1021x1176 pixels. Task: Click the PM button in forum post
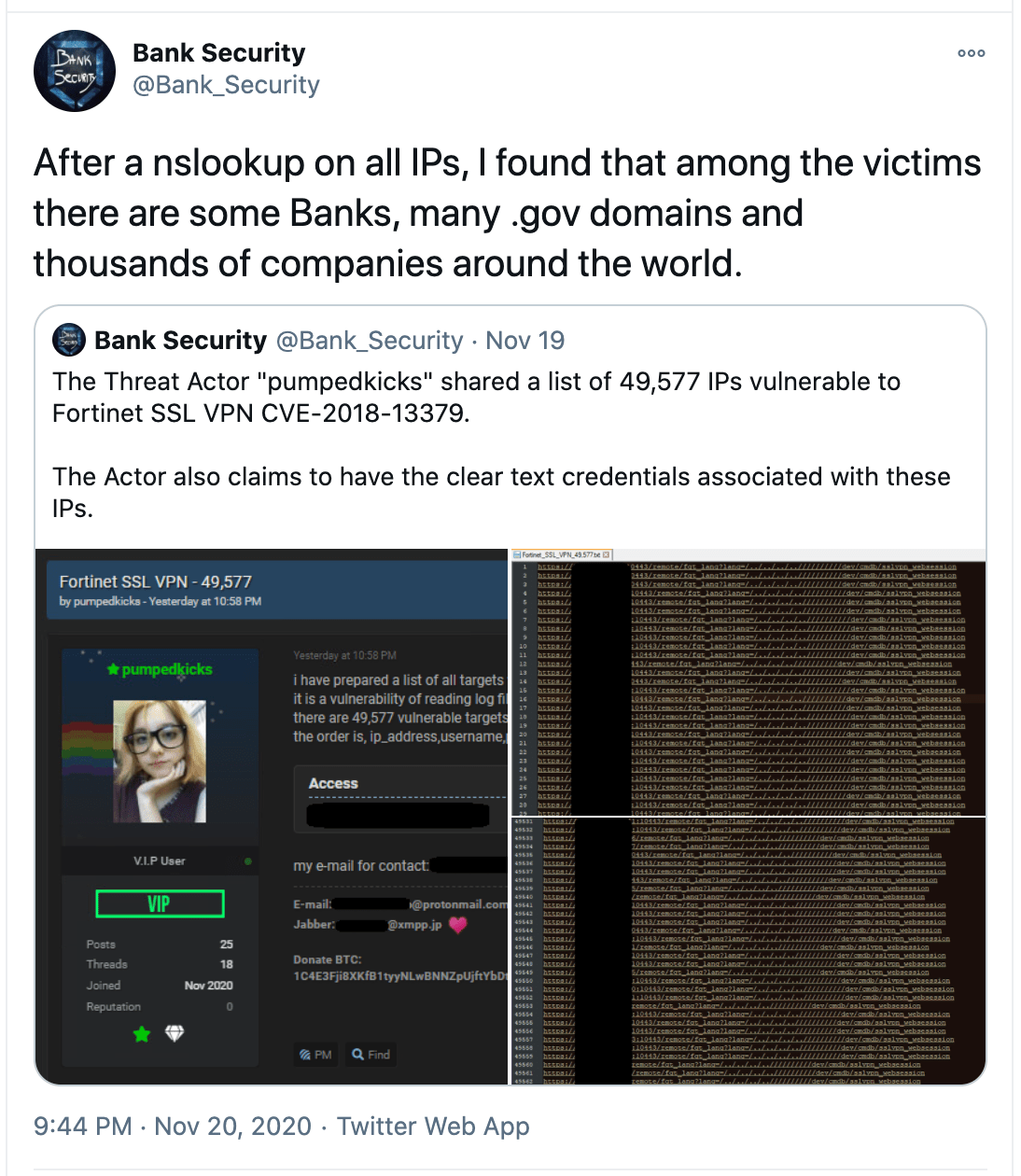pyautogui.click(x=315, y=1055)
